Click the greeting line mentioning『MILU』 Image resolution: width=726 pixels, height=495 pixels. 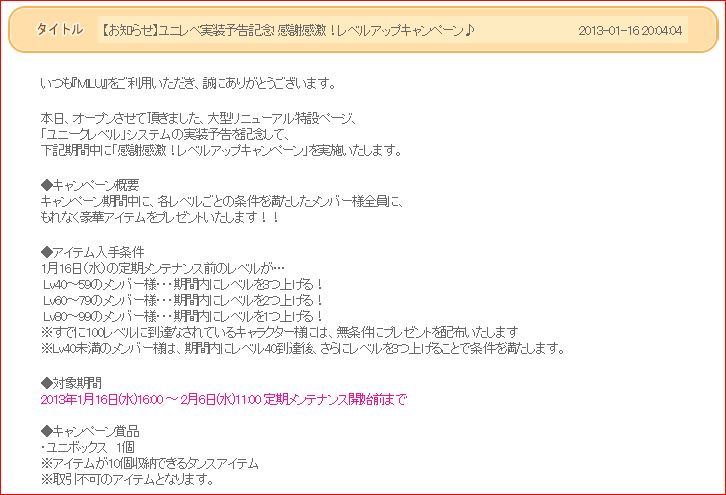click(x=197, y=82)
